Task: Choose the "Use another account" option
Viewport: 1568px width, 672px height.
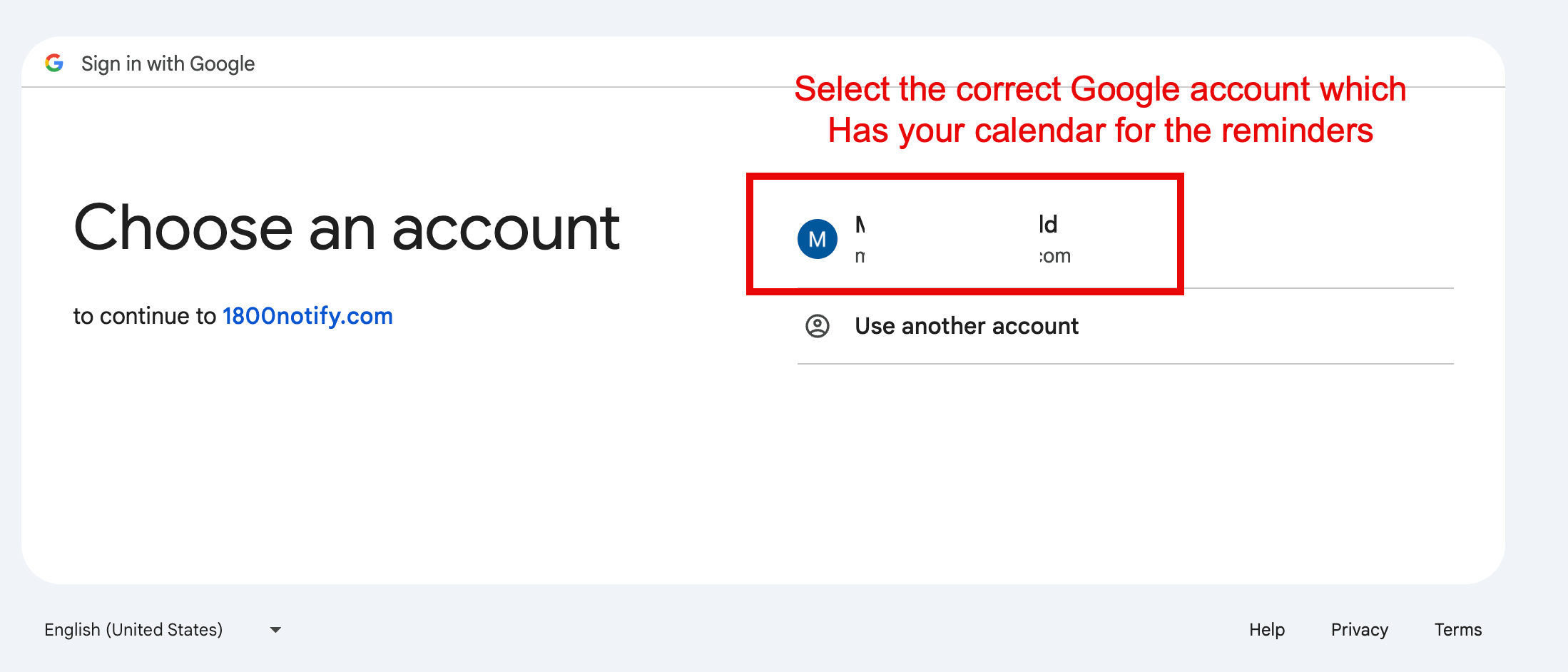Action: [1125, 326]
